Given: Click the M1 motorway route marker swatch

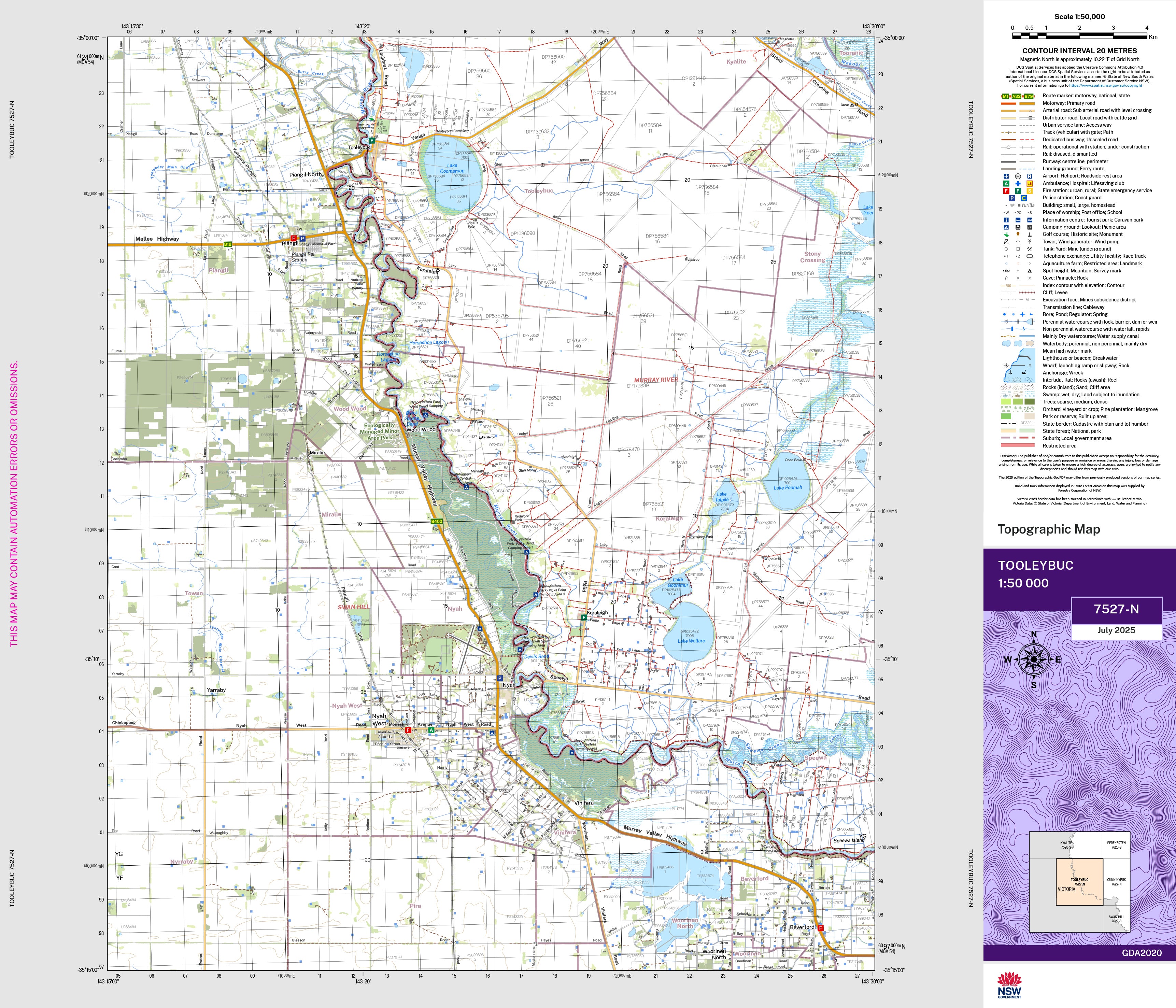Looking at the screenshot, I should pos(1006,96).
